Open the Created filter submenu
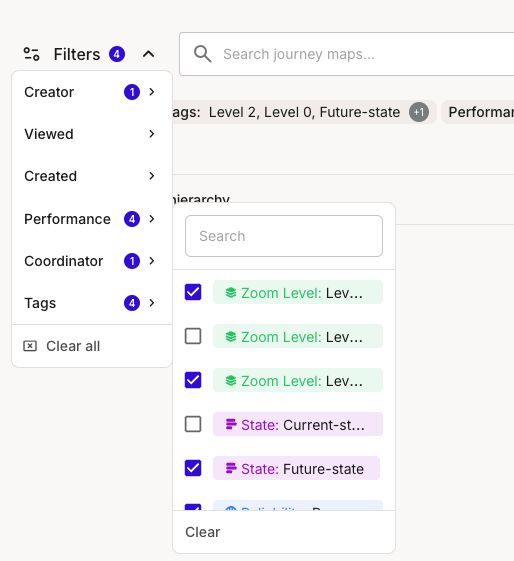The height and width of the screenshot is (561, 514). [92, 176]
